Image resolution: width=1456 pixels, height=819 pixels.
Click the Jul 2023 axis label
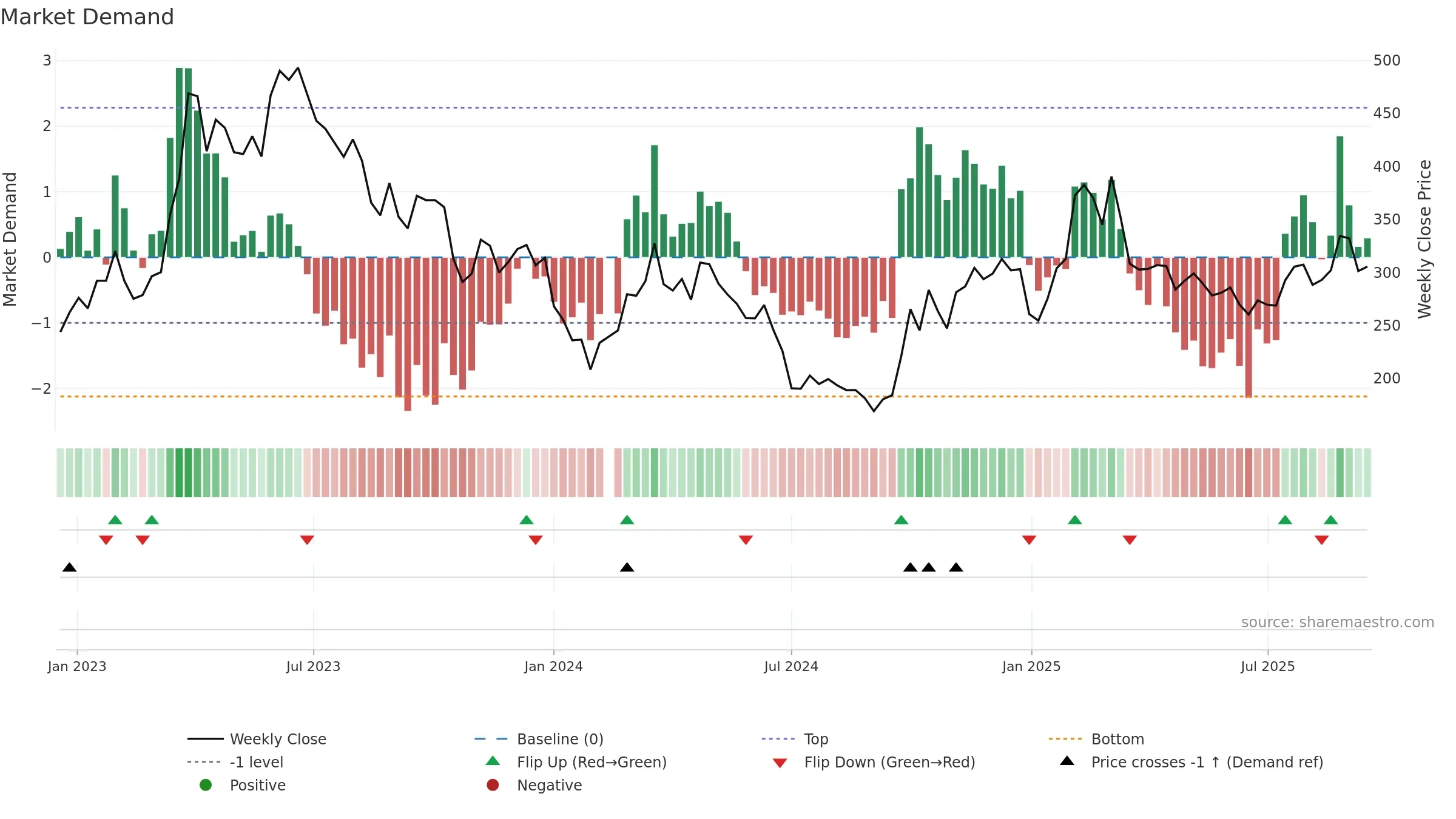[313, 667]
